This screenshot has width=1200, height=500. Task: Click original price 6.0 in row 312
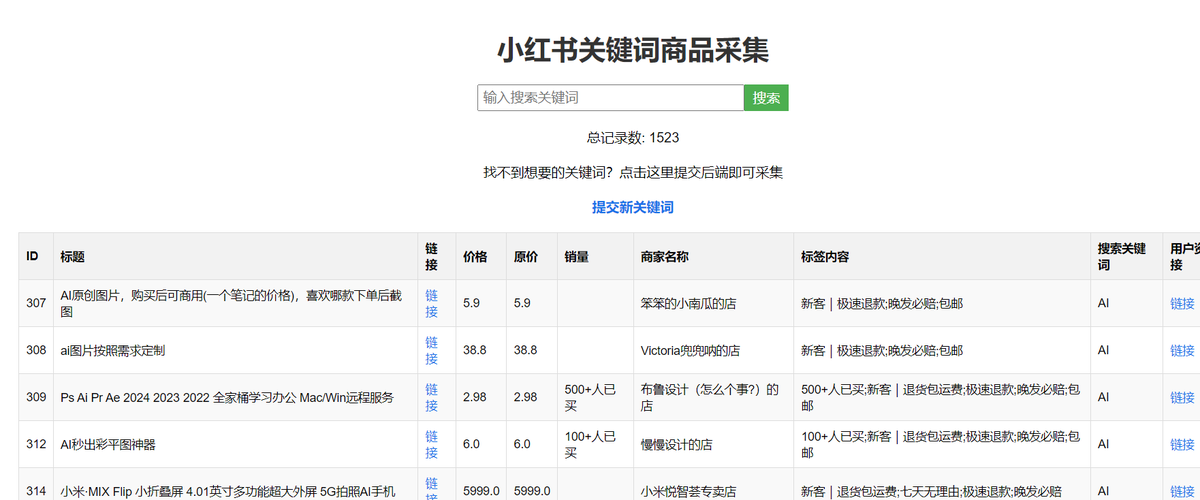click(523, 444)
